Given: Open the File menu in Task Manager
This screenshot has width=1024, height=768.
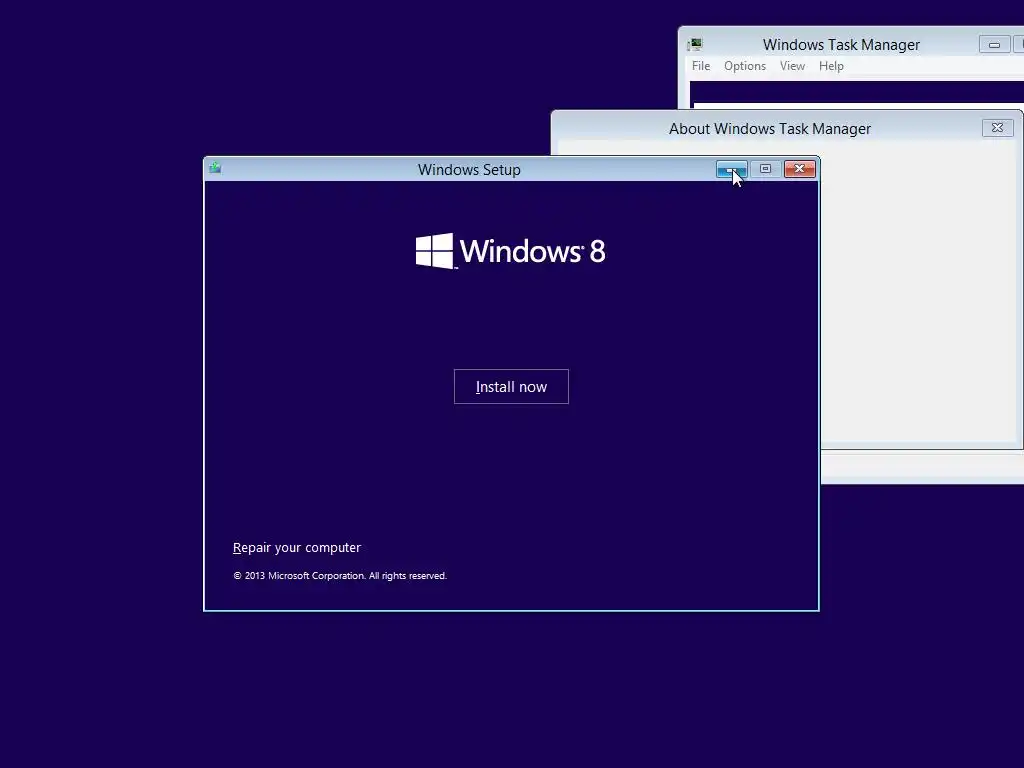Looking at the screenshot, I should [701, 66].
